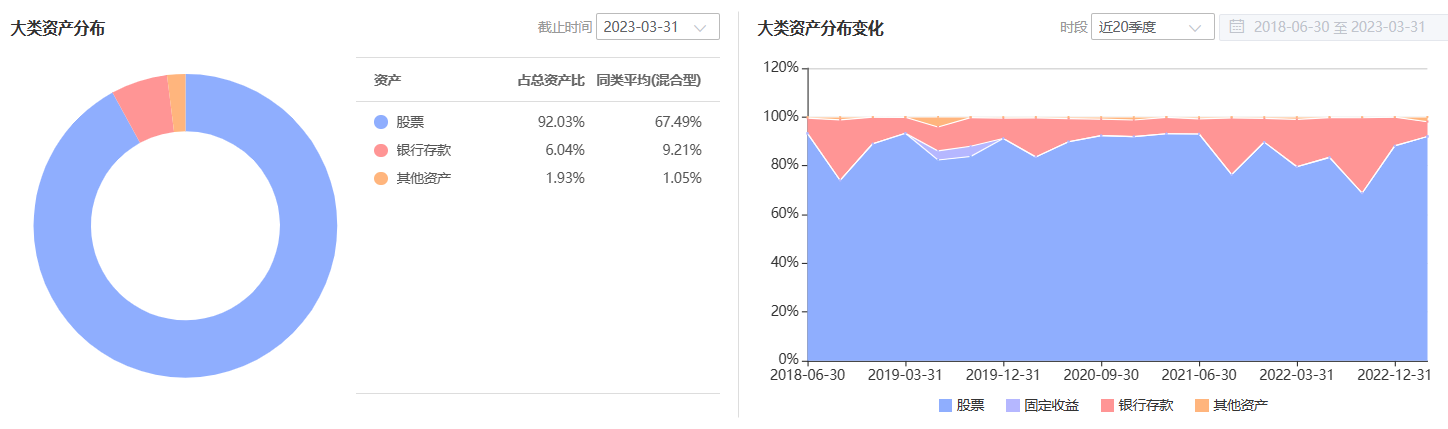This screenshot has width=1448, height=429.
Task: Click the 股票 row in asset table
Action: click(538, 122)
